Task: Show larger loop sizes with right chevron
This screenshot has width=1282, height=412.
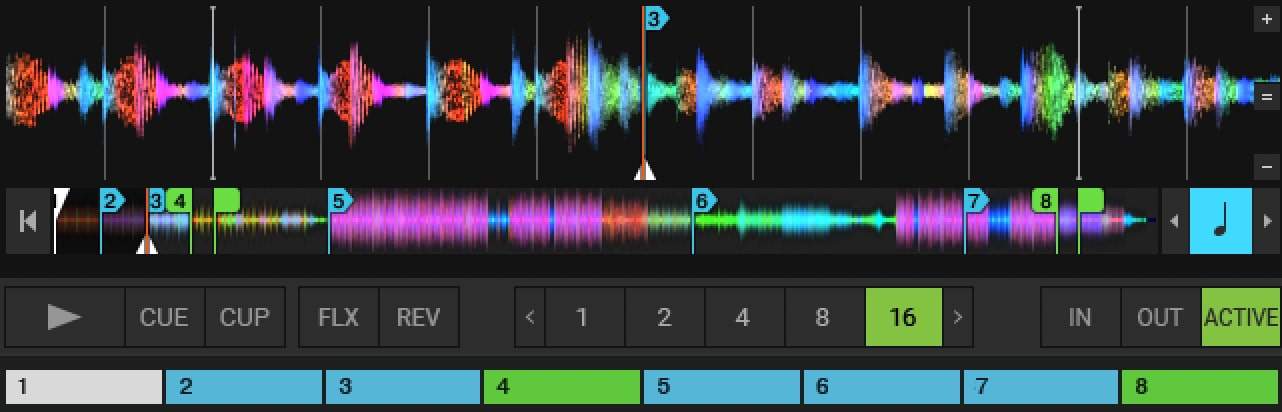Action: pos(958,317)
